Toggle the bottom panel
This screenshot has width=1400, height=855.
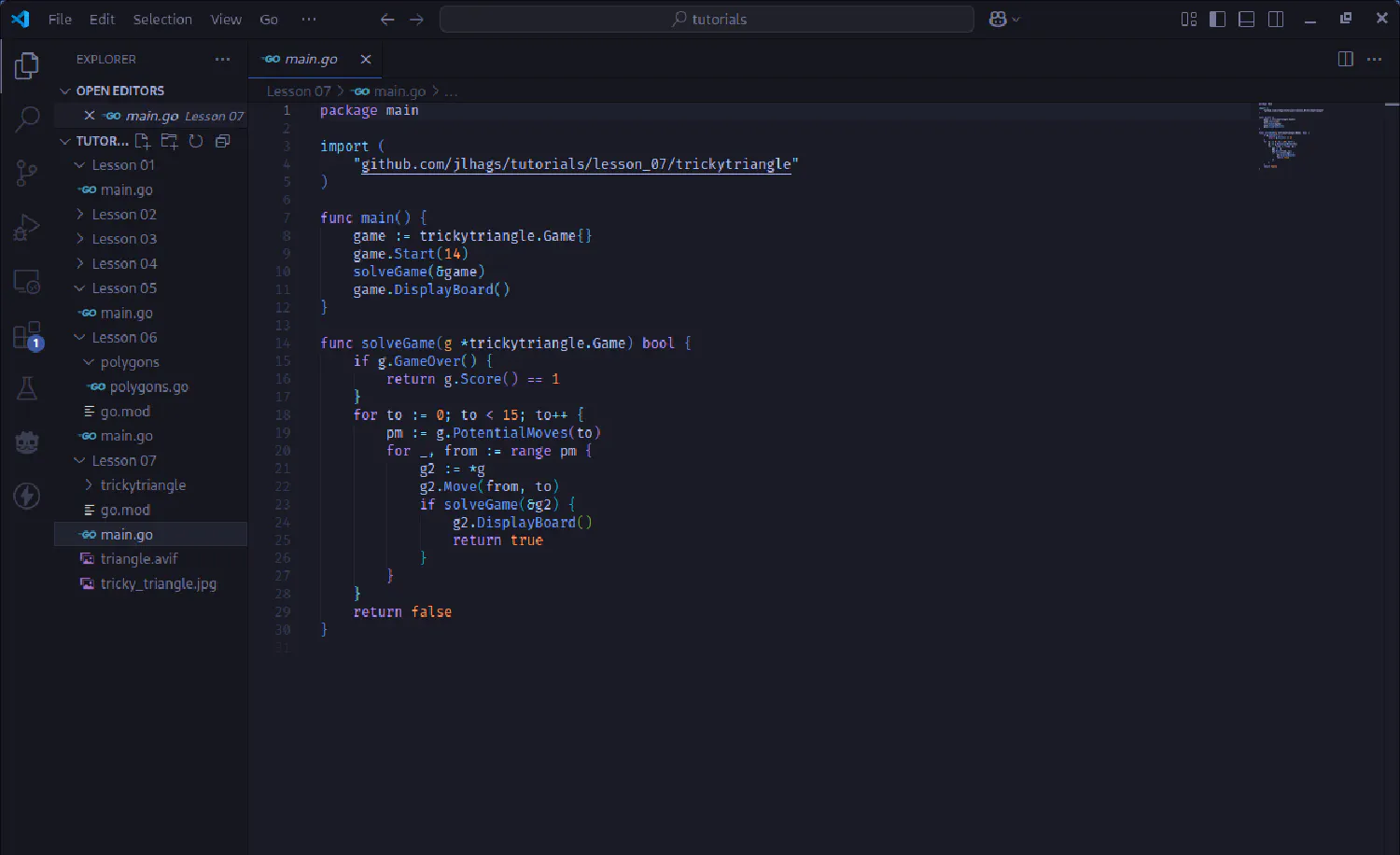tap(1246, 20)
